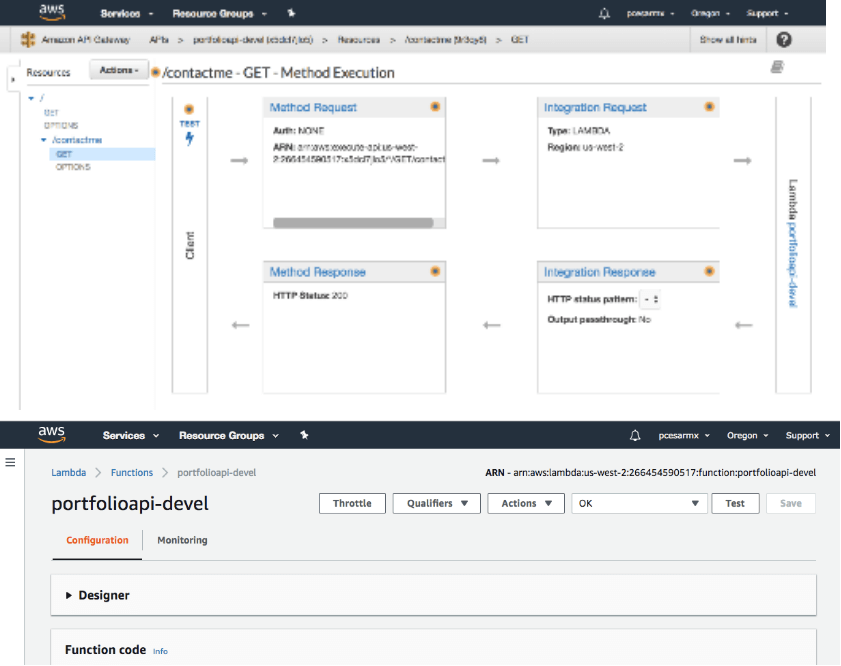
Task: Open the OK test event selector
Action: pyautogui.click(x=639, y=504)
